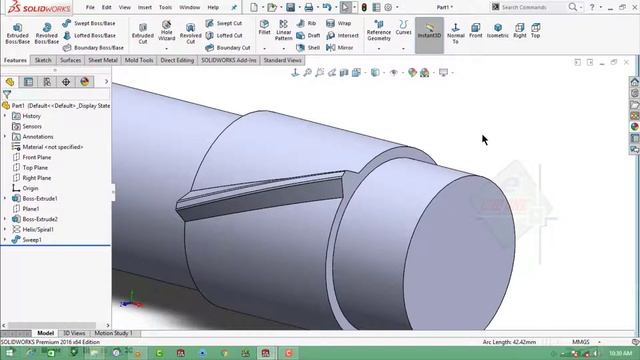Choose Lofted Boss/Base
This screenshot has width=640, height=360.
pyautogui.click(x=89, y=36)
